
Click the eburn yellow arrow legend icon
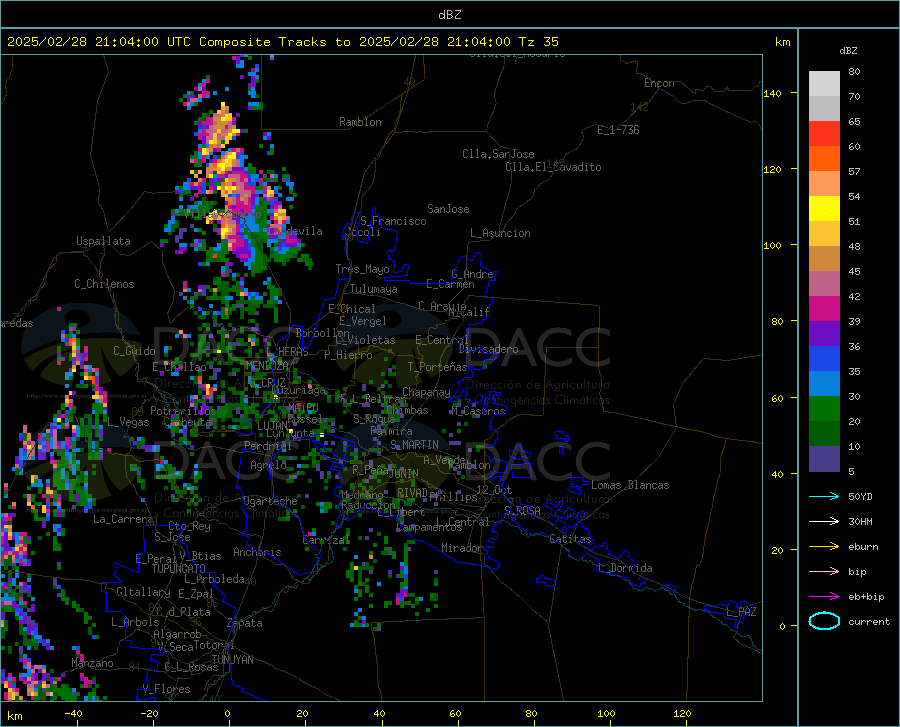tap(824, 547)
